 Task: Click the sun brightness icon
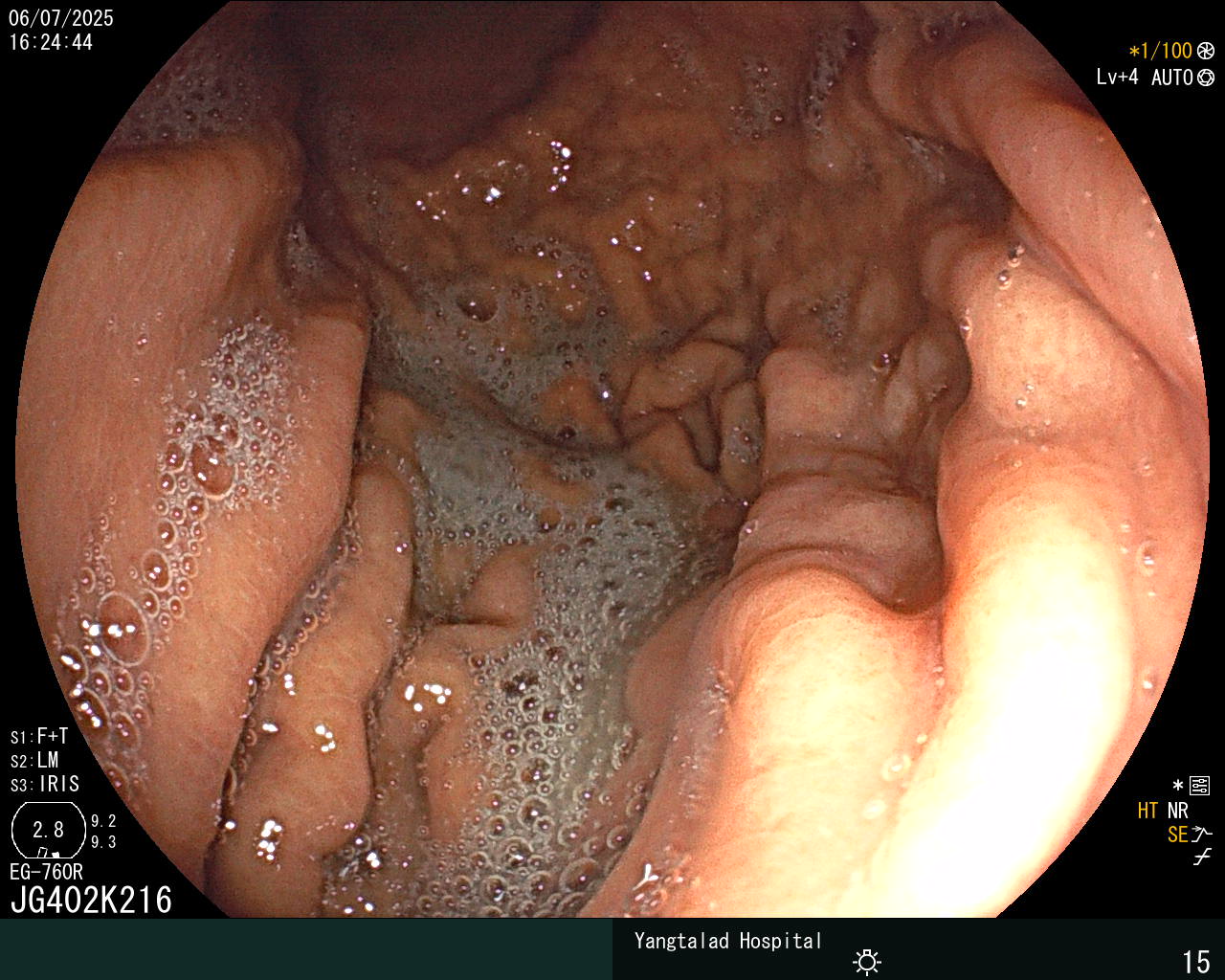point(867,961)
